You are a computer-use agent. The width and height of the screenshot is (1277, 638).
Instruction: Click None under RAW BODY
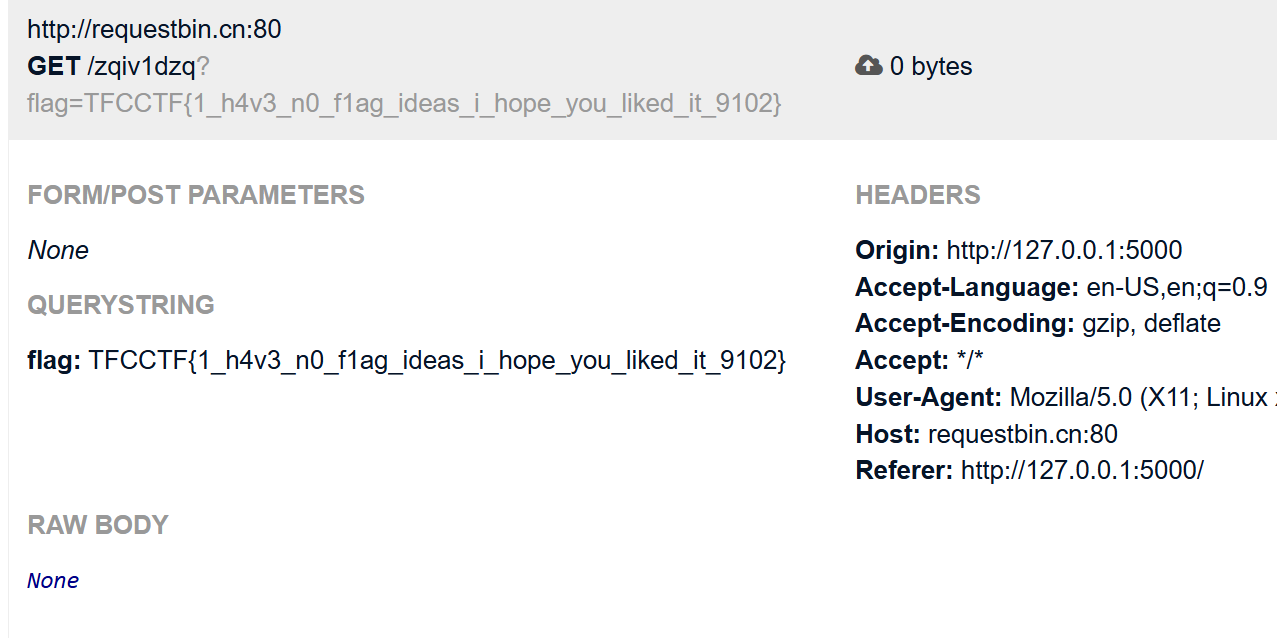(x=53, y=581)
